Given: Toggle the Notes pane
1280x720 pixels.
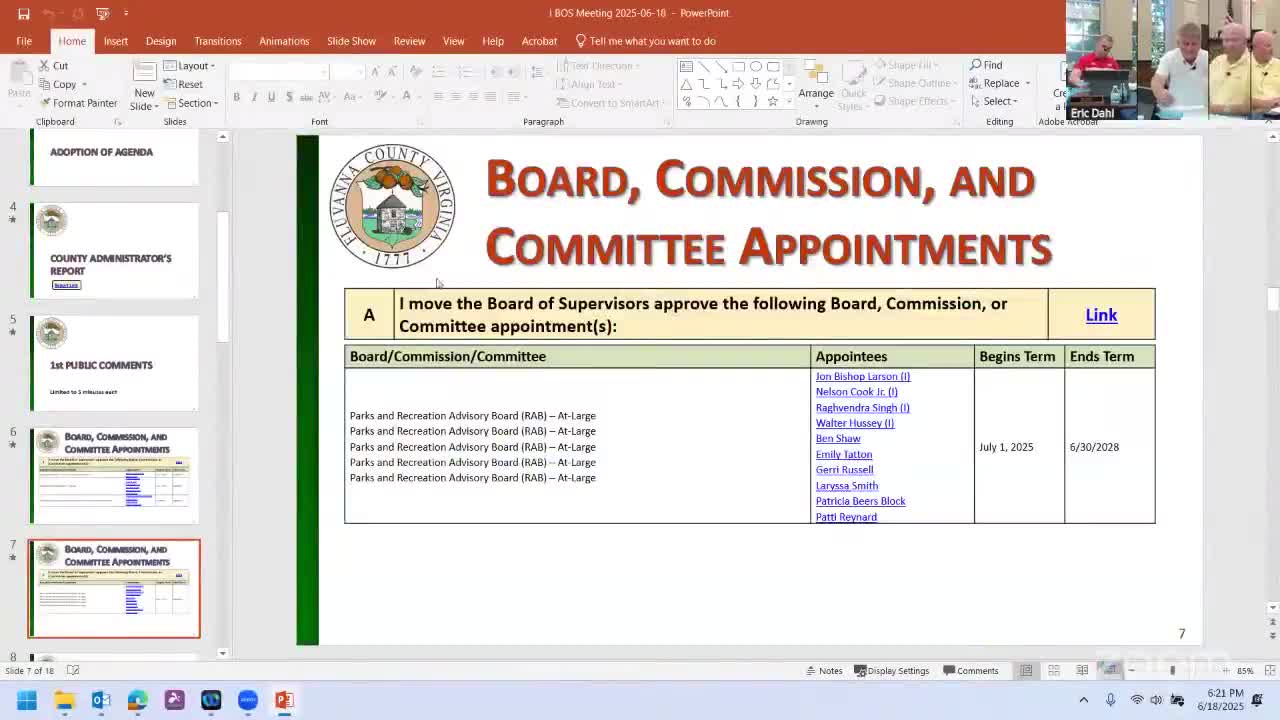Looking at the screenshot, I should tap(823, 671).
